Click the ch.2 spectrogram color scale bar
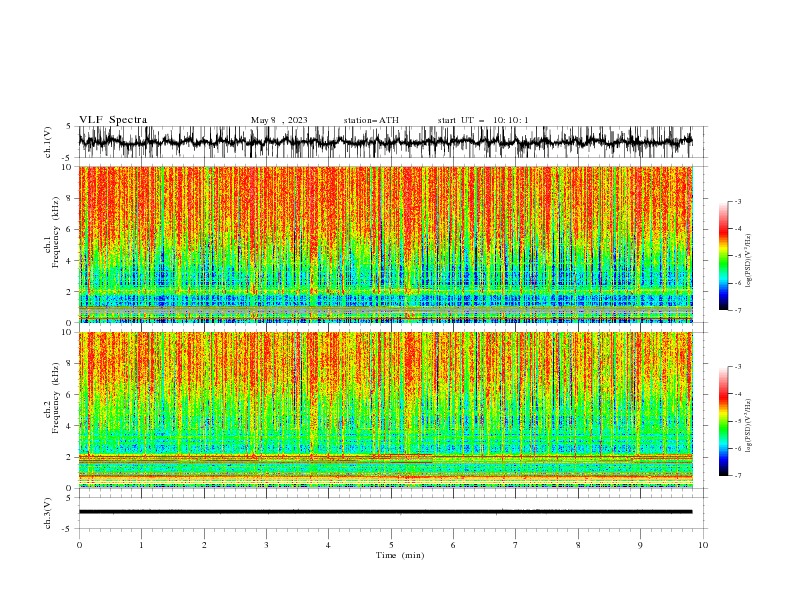 point(723,421)
